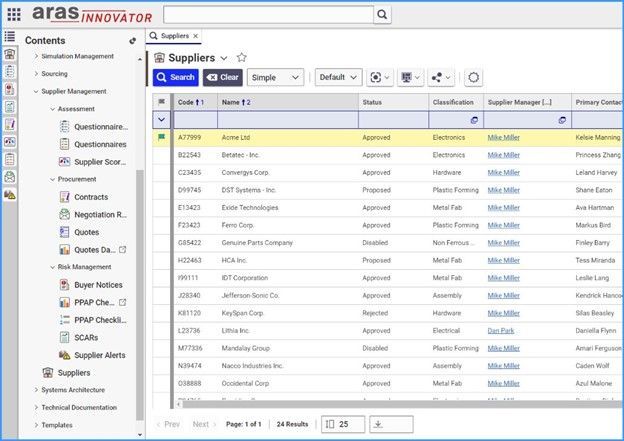Open the Supplier Alerts item

pyautogui.click(x=99, y=355)
